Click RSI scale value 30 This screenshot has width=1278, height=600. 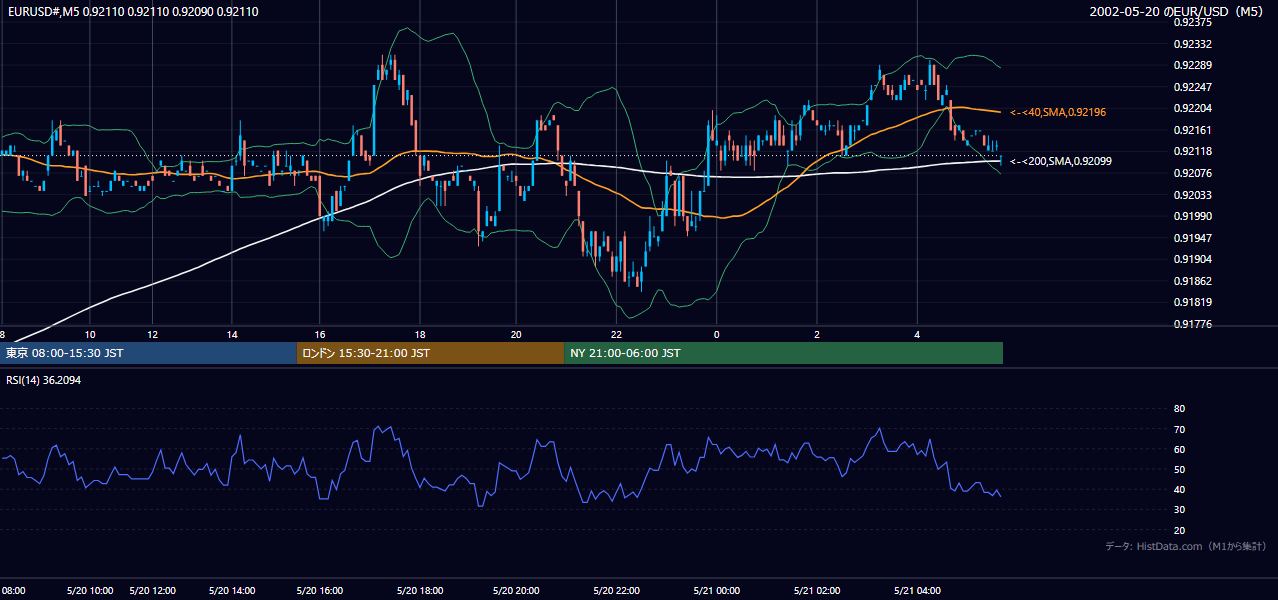coord(1179,510)
